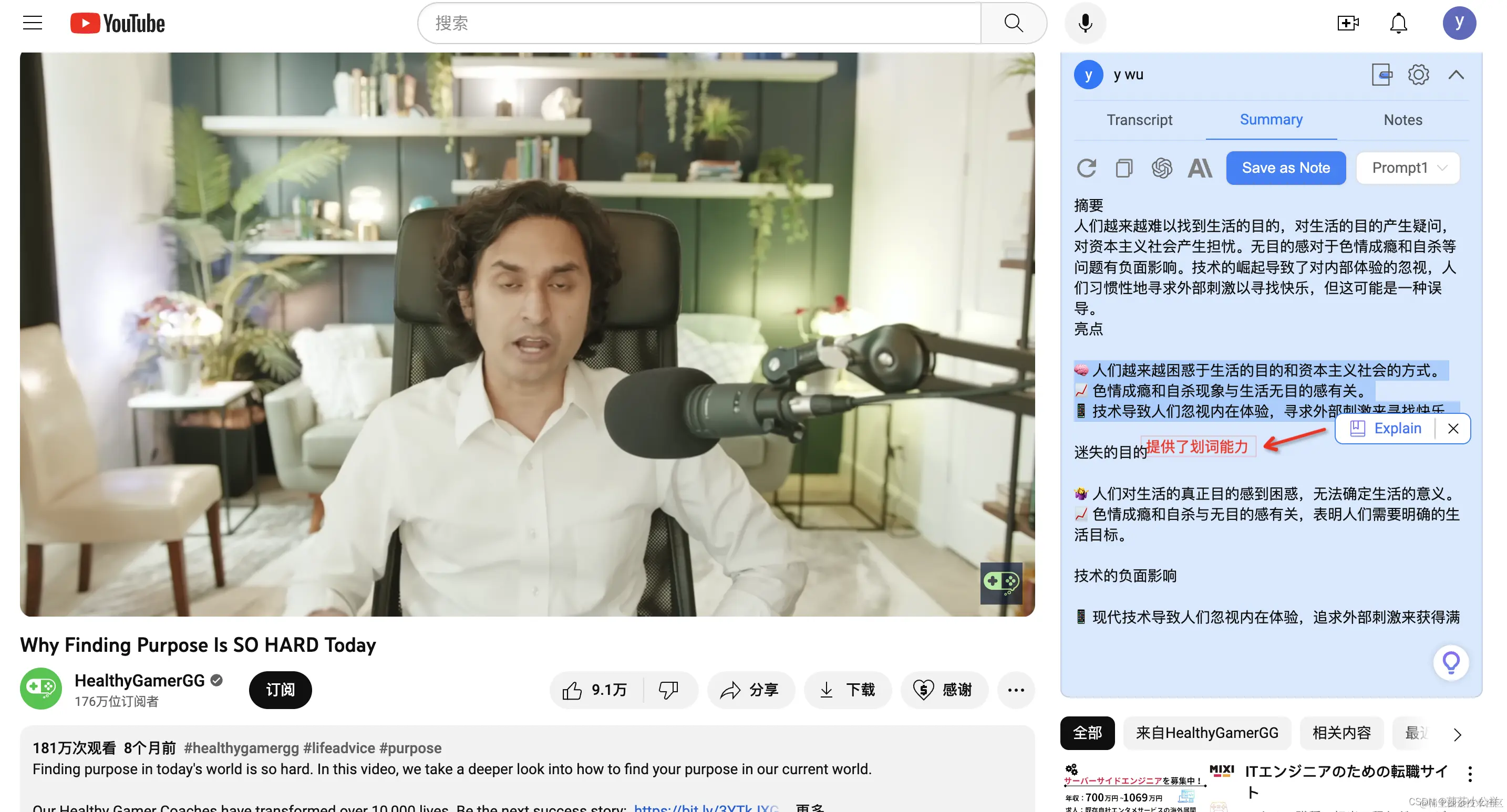Viewport: 1507px width, 812px height.
Task: Copy summary with the copy icon
Action: [x=1123, y=169]
